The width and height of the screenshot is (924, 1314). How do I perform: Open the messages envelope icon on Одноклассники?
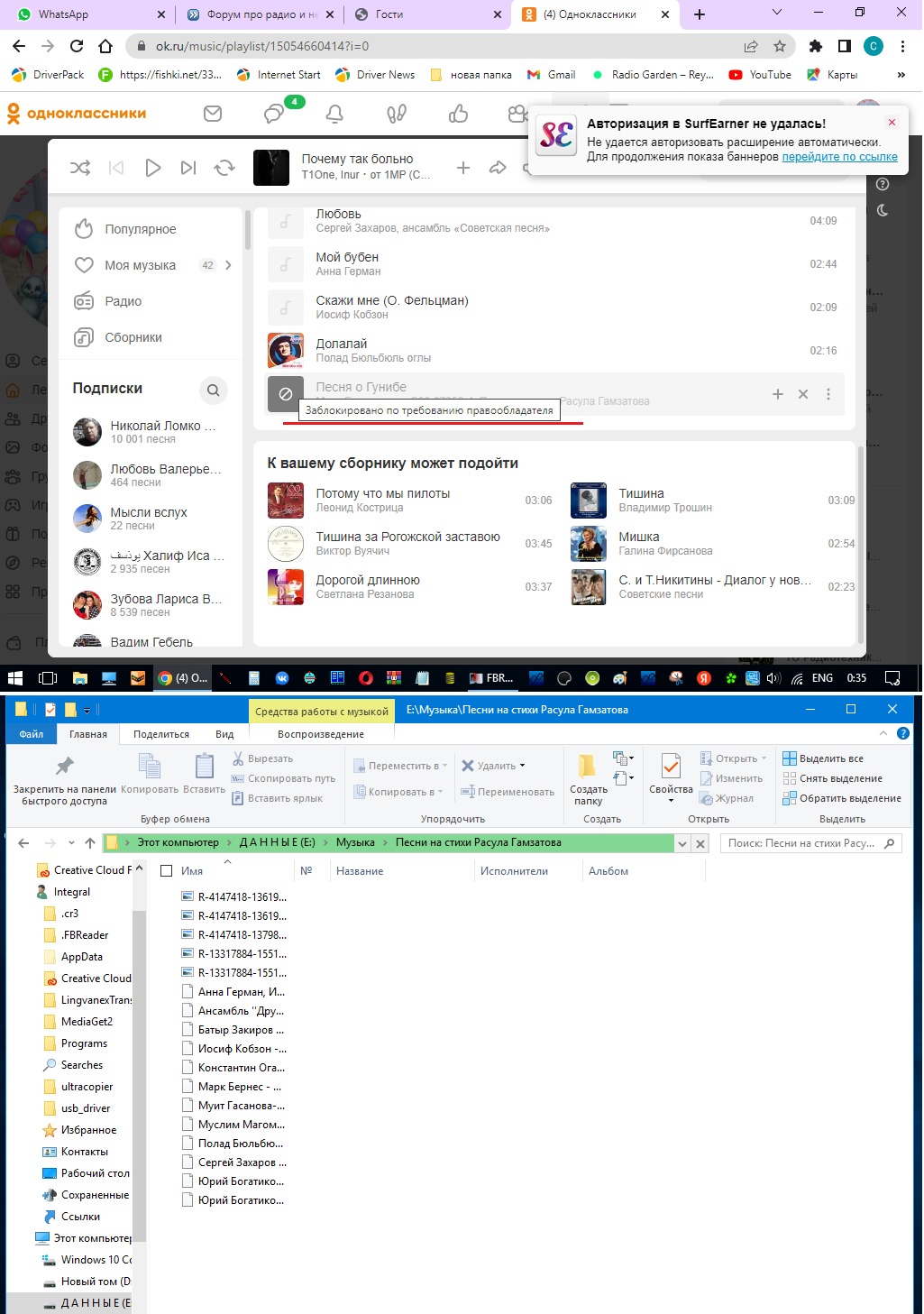[x=213, y=114]
